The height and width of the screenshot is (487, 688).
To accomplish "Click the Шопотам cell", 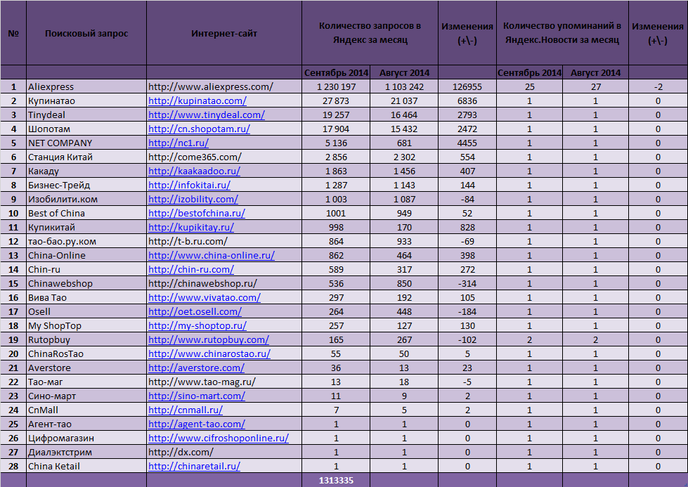I will [86, 129].
